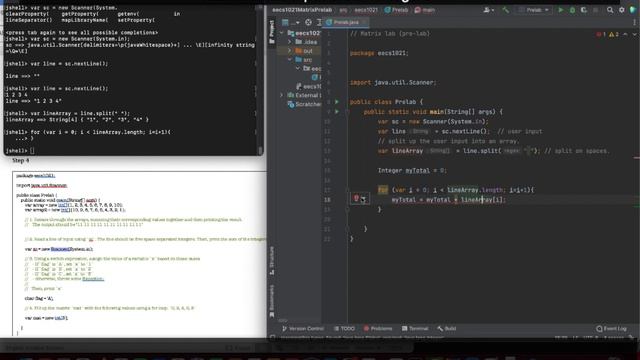The image size is (640, 360).
Task: Click the main method breadcrumb
Action: pos(425,10)
